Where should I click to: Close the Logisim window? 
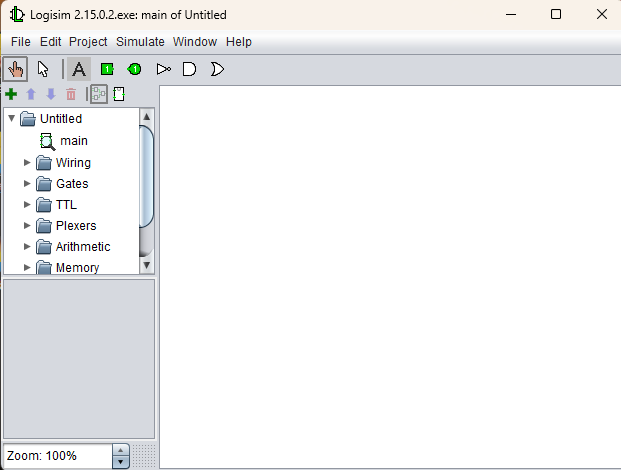coord(602,15)
